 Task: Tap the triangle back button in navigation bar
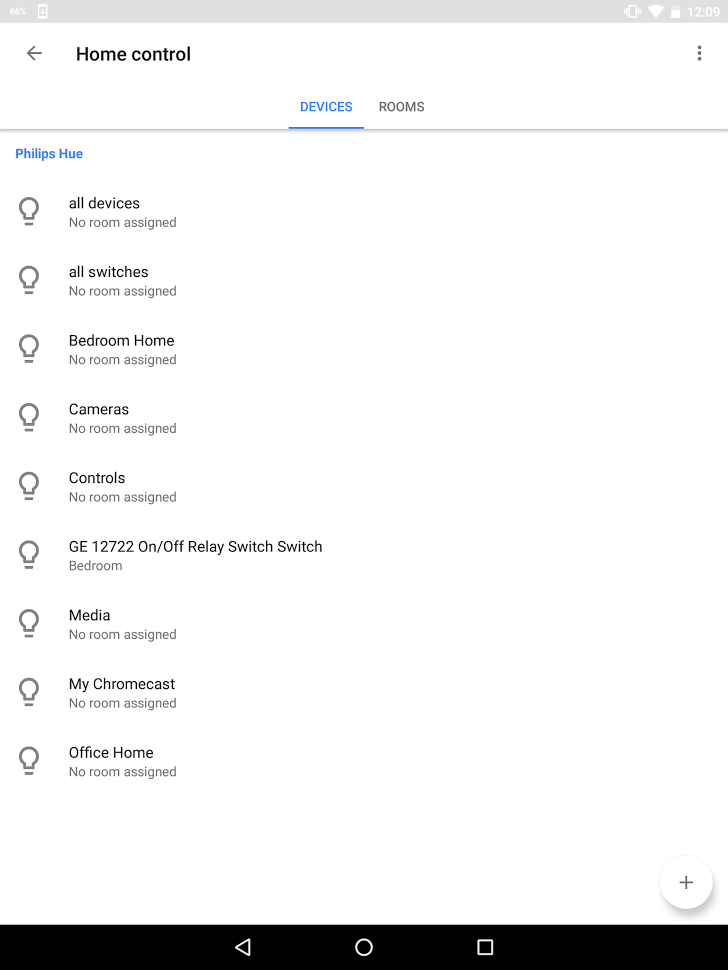tap(242, 946)
